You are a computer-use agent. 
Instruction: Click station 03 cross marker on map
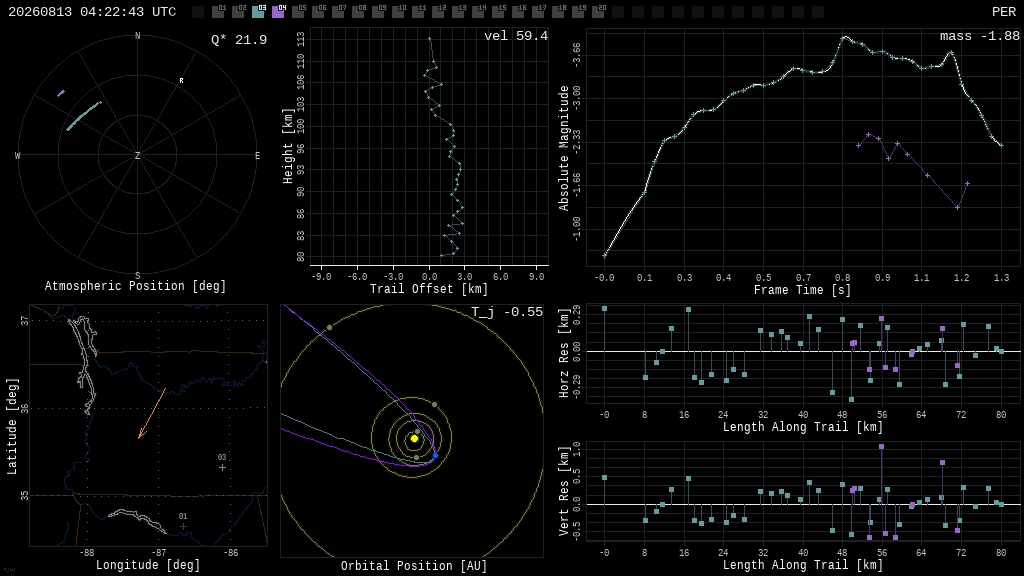(x=222, y=468)
